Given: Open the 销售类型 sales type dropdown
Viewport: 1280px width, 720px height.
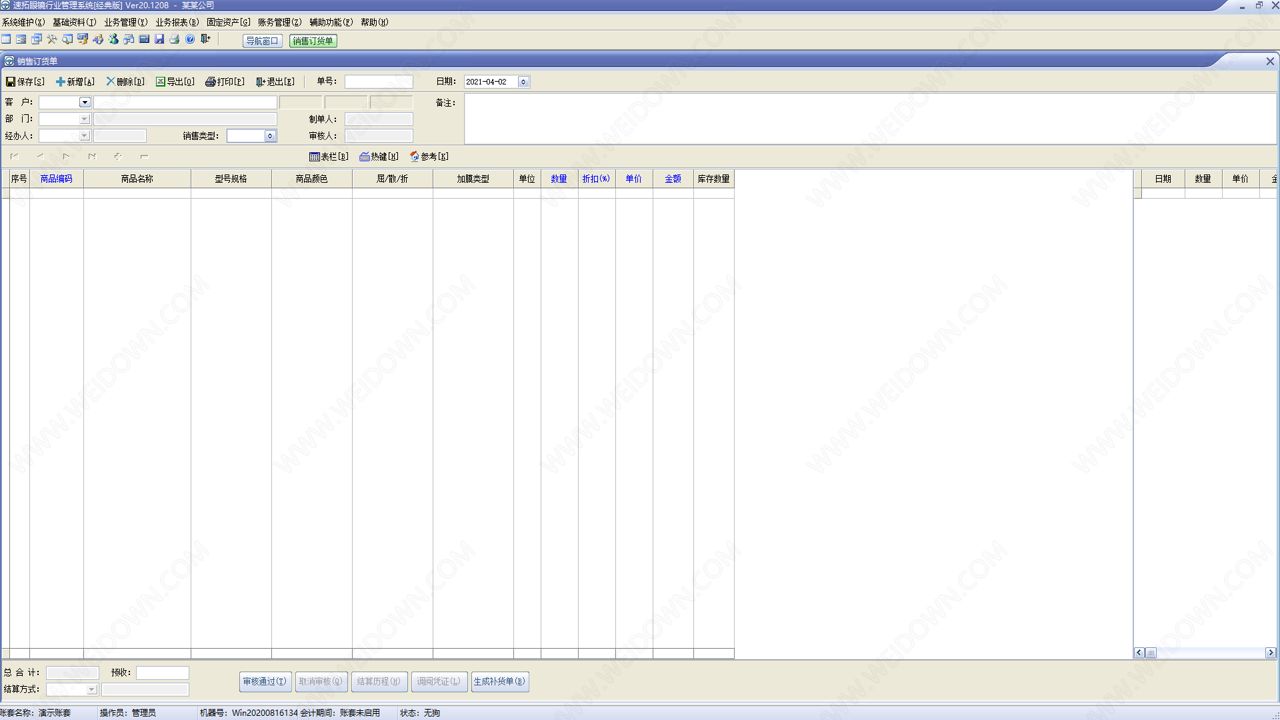Looking at the screenshot, I should (x=270, y=136).
